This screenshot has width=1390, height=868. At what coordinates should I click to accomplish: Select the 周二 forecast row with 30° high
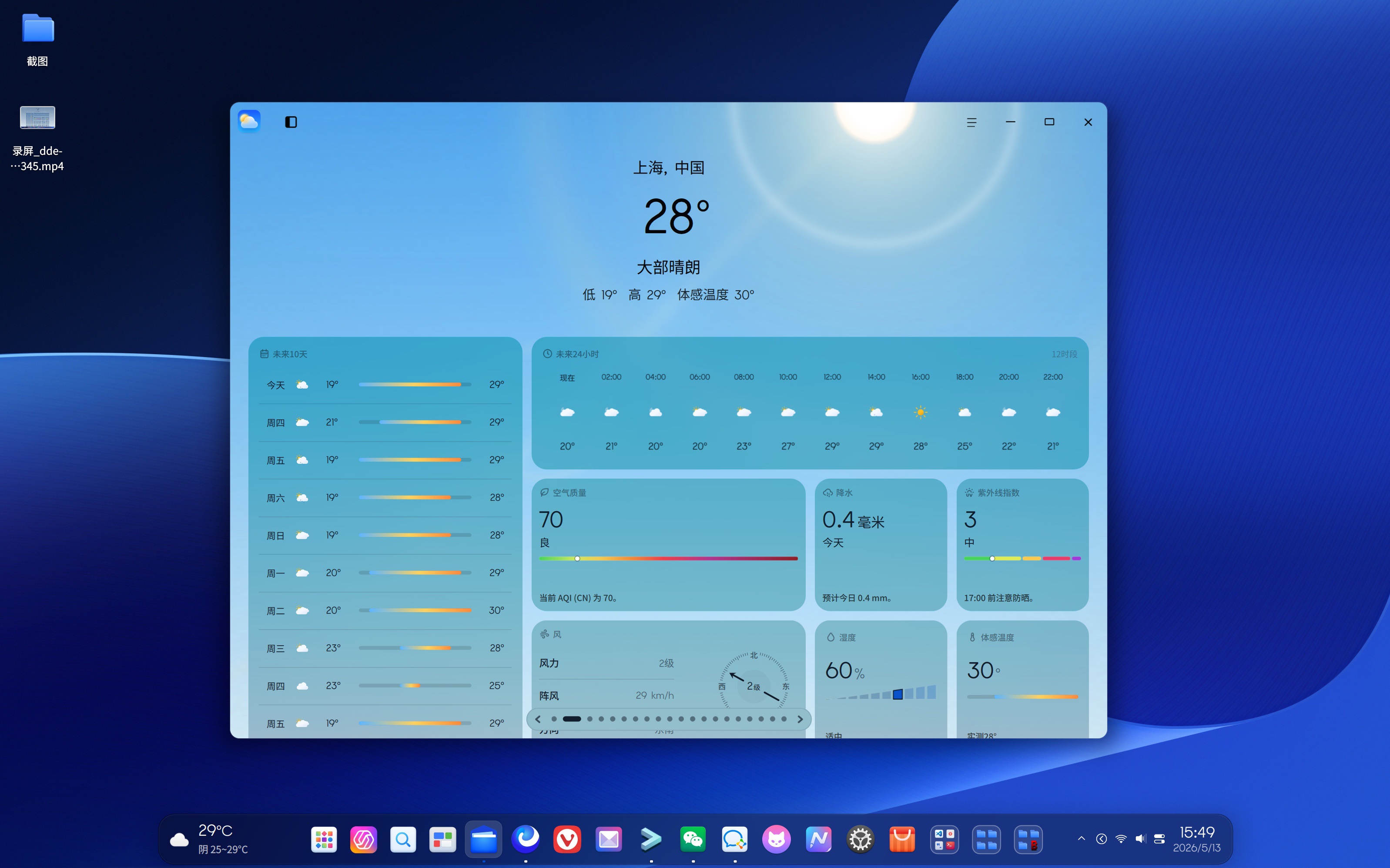point(385,610)
